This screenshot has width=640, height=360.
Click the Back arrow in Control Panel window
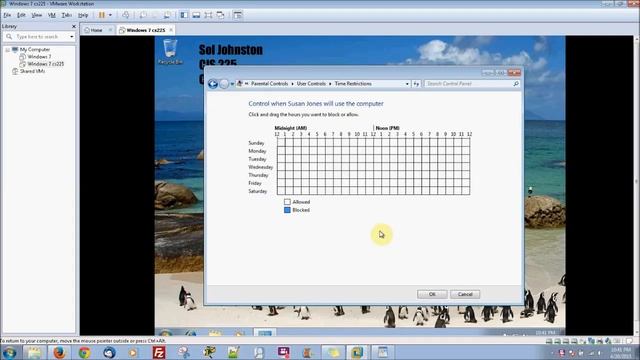(213, 84)
